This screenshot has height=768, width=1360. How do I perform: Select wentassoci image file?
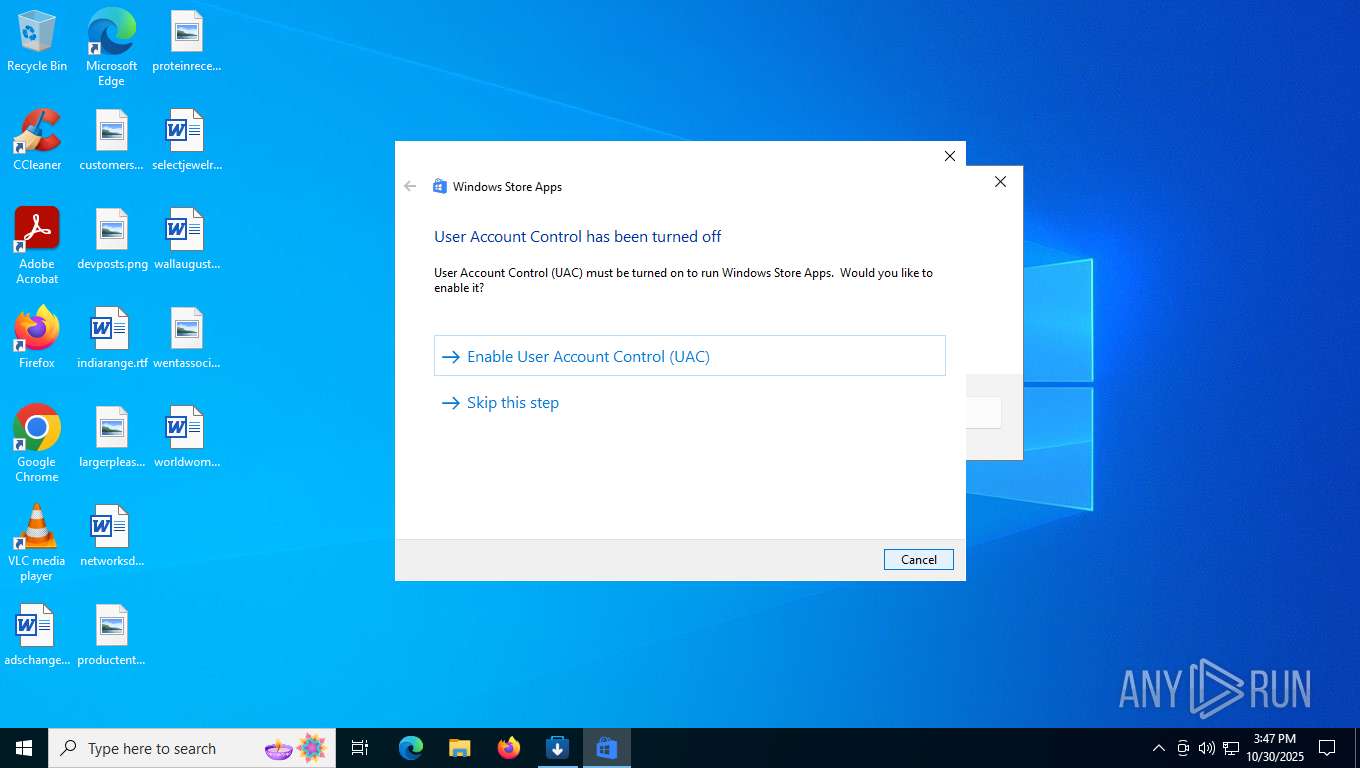pyautogui.click(x=186, y=338)
